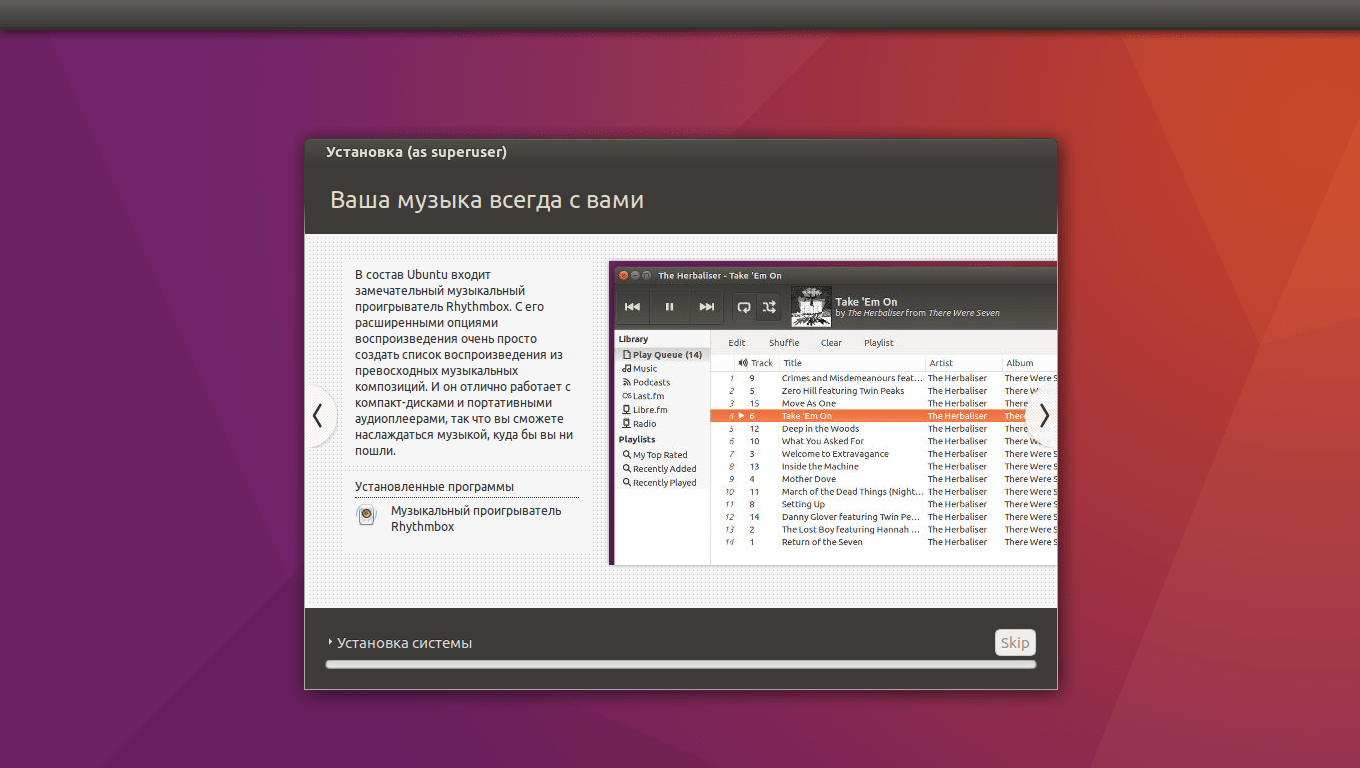Select the Welcome to Extravagance track
This screenshot has width=1360, height=768.
point(884,454)
